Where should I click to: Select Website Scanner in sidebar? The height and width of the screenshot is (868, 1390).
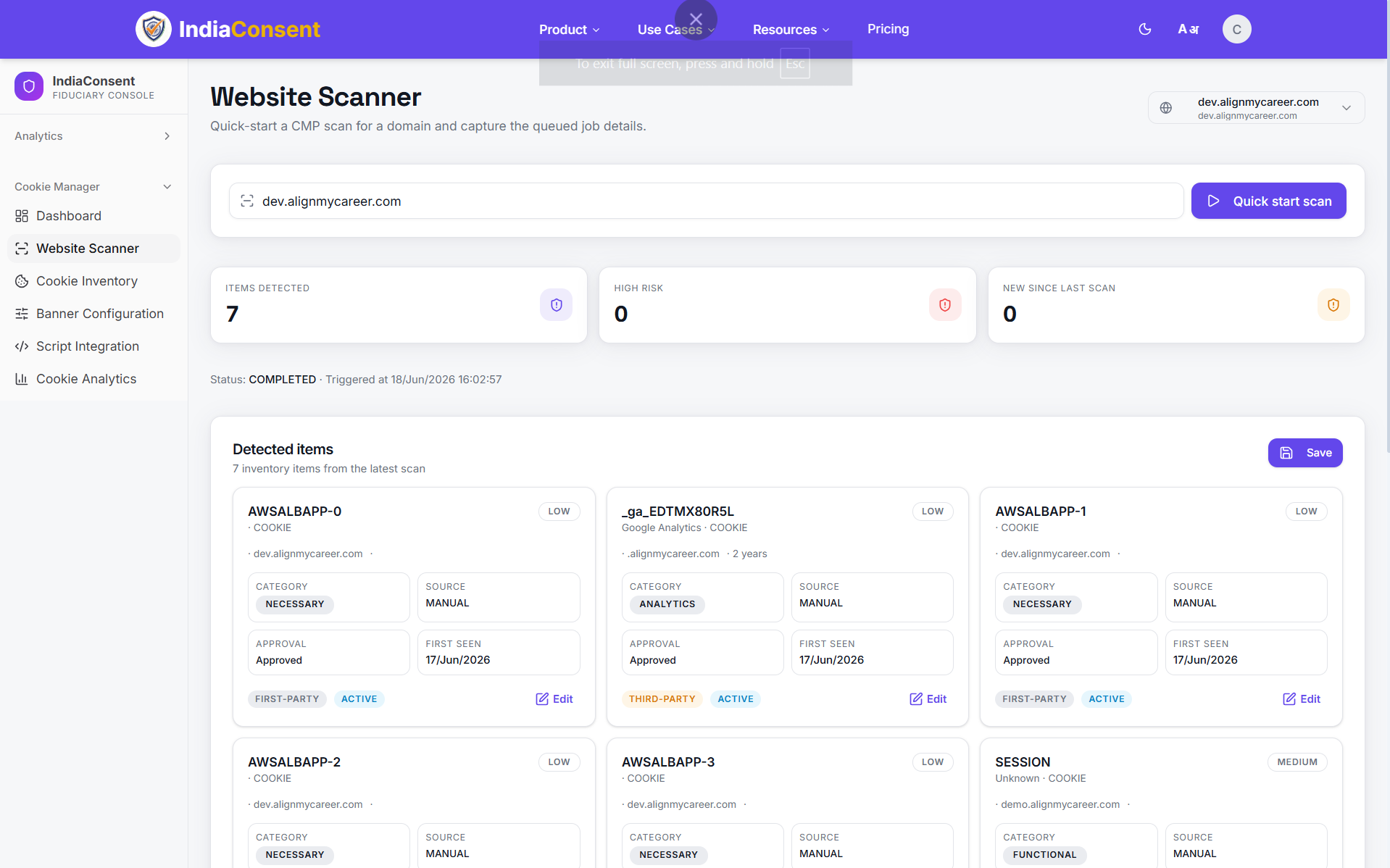(93, 249)
